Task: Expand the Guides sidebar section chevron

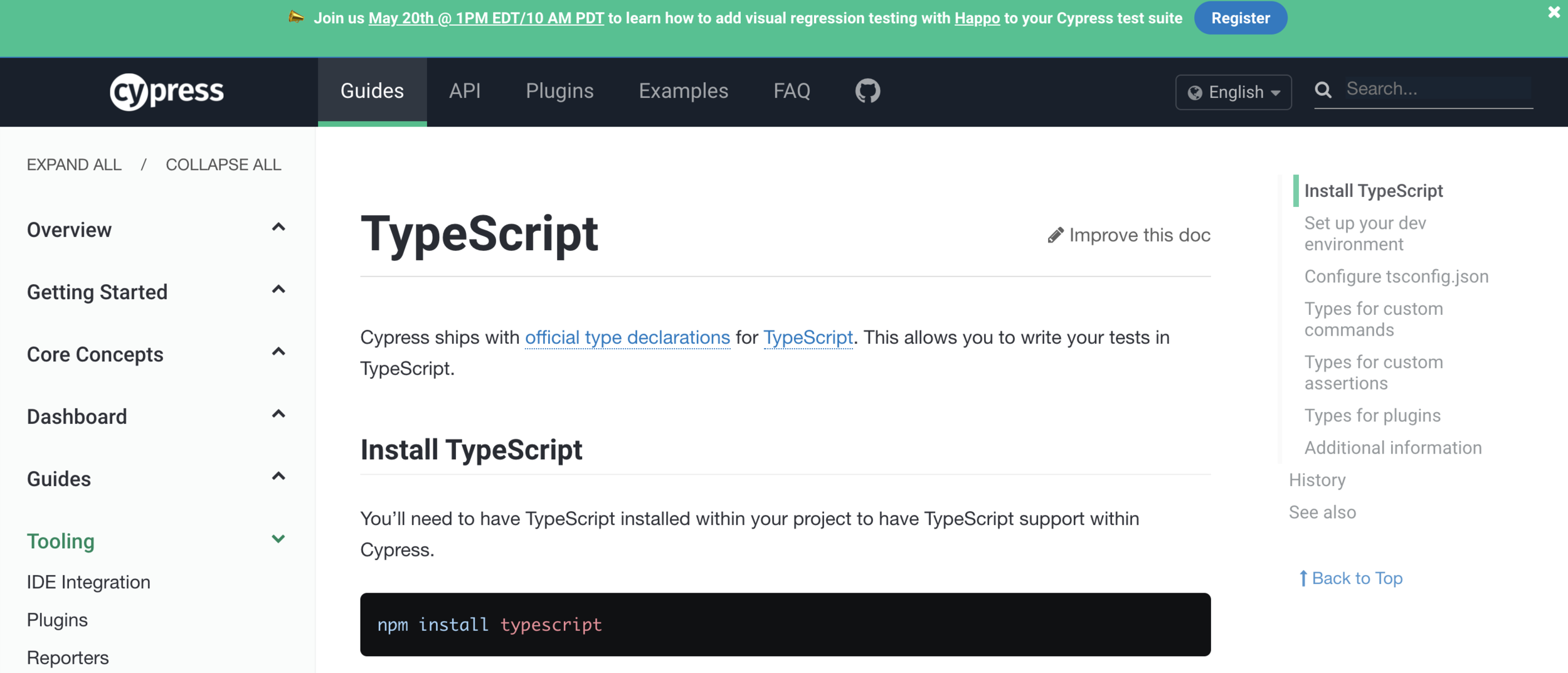Action: click(278, 477)
